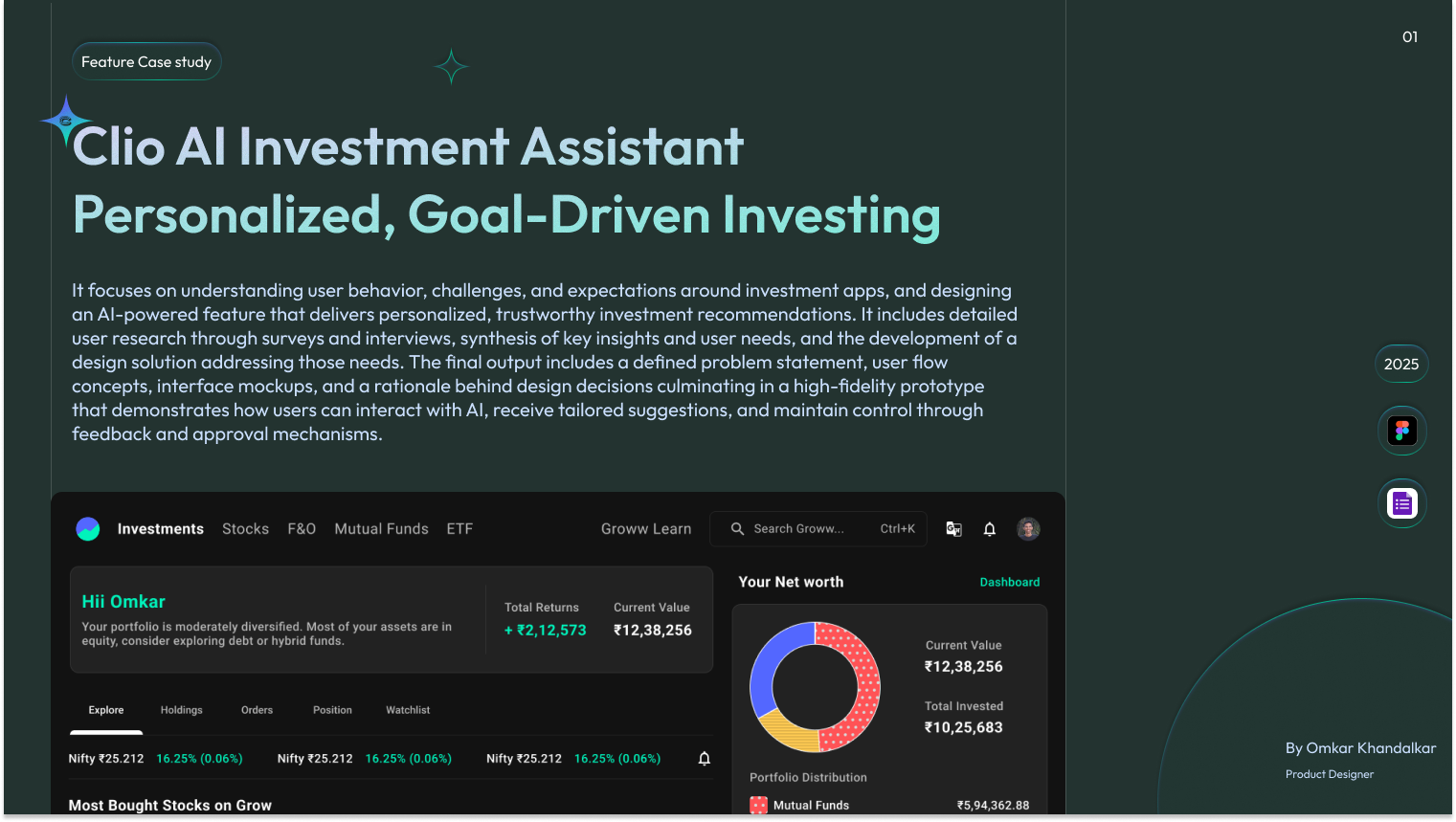
Task: Click the Most Bought Stocks on Grow heading
Action: [170, 806]
